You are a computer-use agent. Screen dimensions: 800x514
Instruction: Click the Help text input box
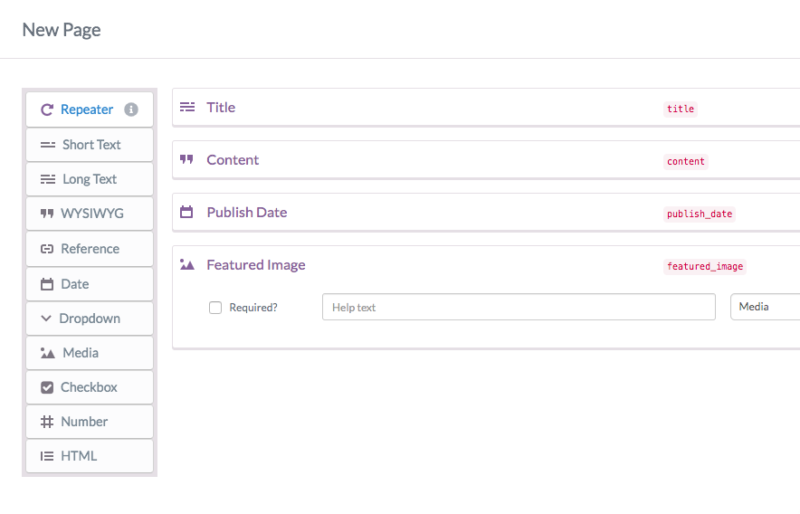tap(518, 307)
